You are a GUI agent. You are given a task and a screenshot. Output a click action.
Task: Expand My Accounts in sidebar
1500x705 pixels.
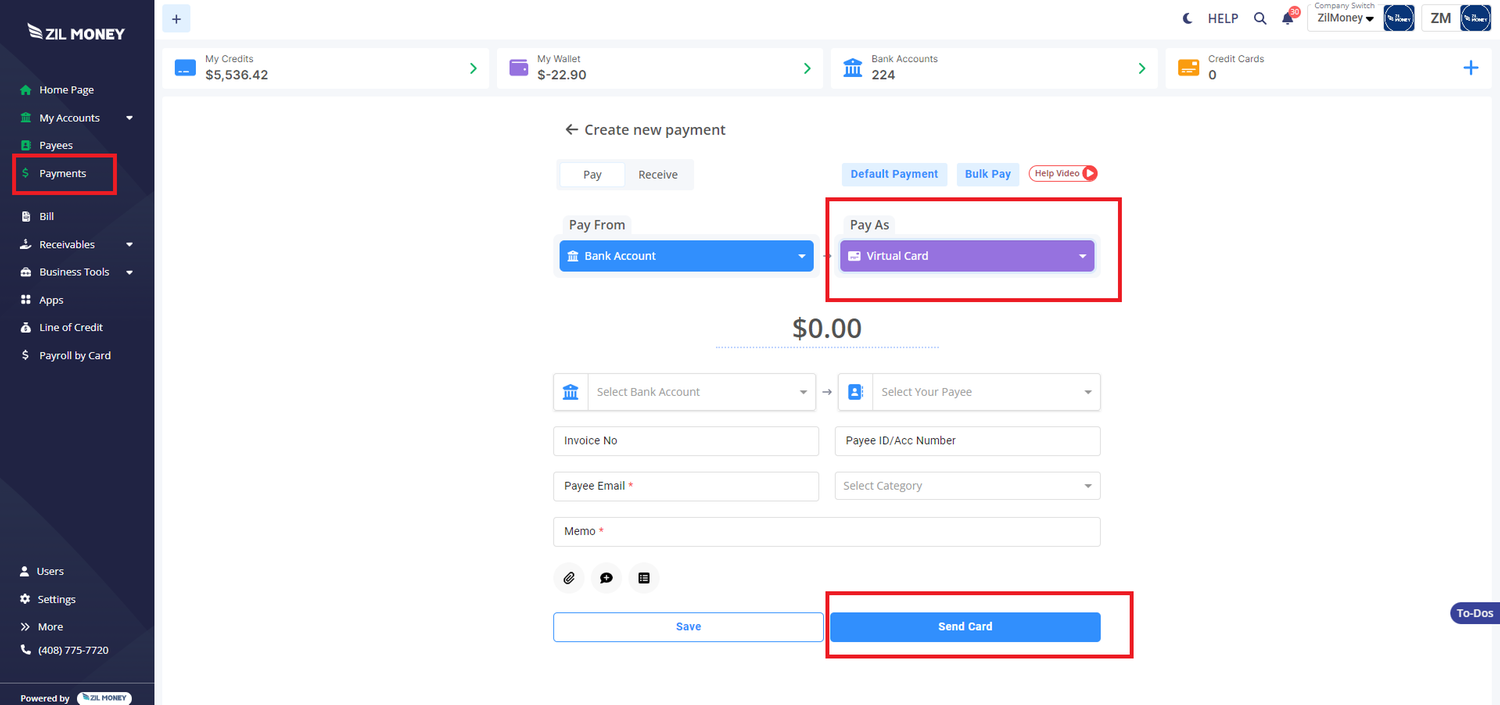point(76,118)
